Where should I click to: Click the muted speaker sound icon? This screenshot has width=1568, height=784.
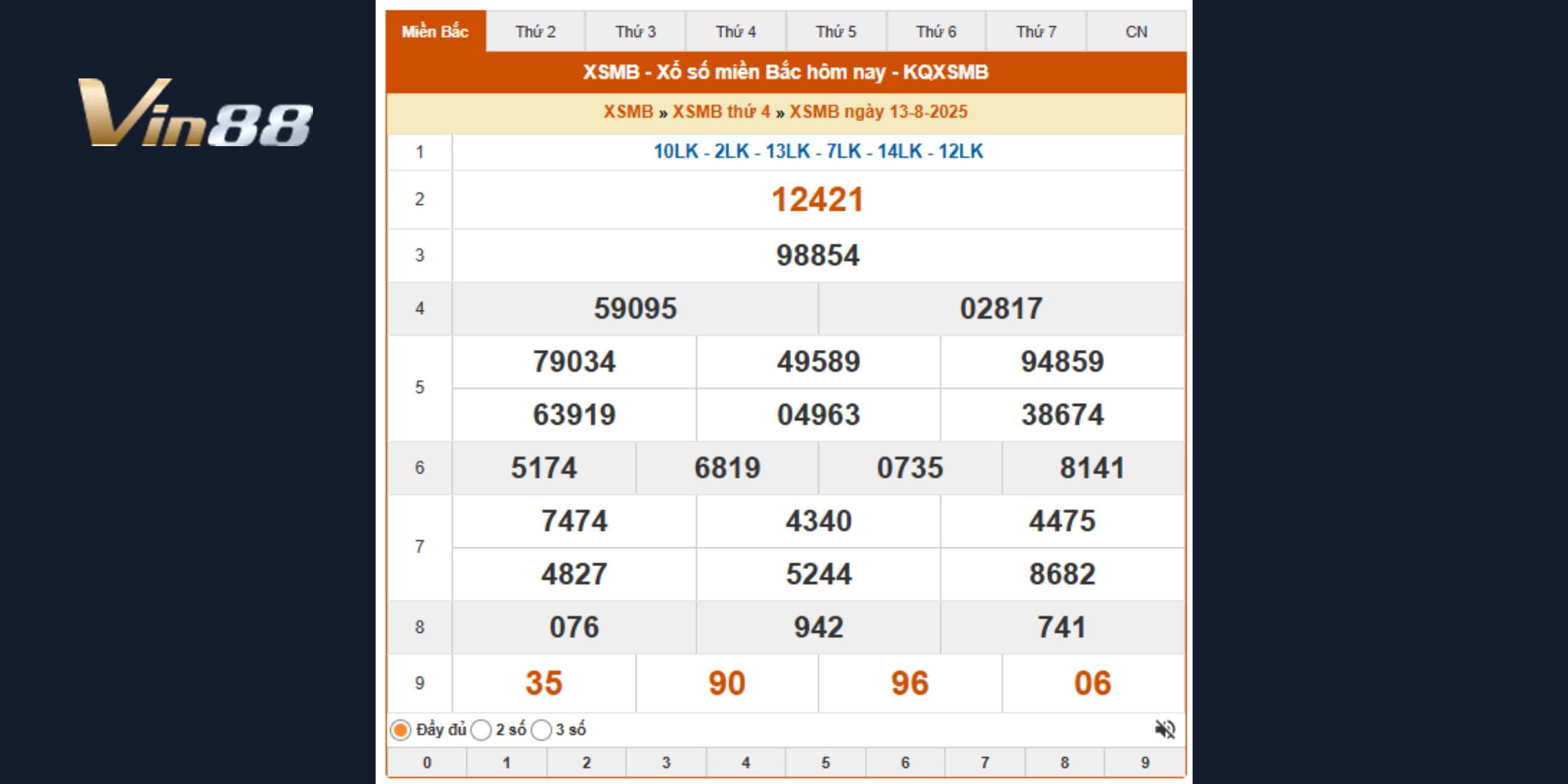1165,729
